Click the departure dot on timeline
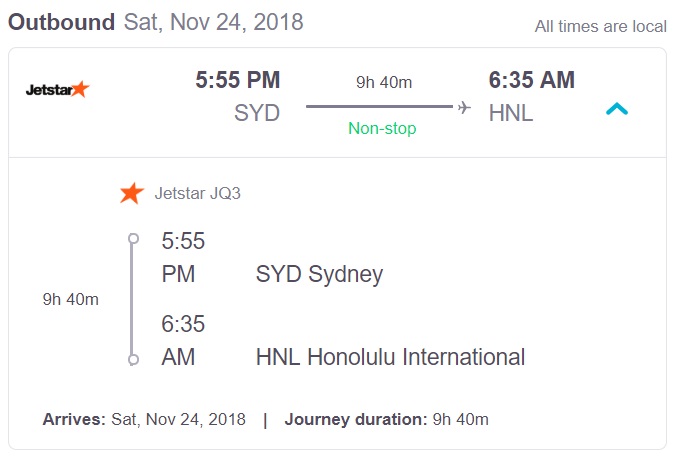Viewport: 679px width, 458px height. 133,239
